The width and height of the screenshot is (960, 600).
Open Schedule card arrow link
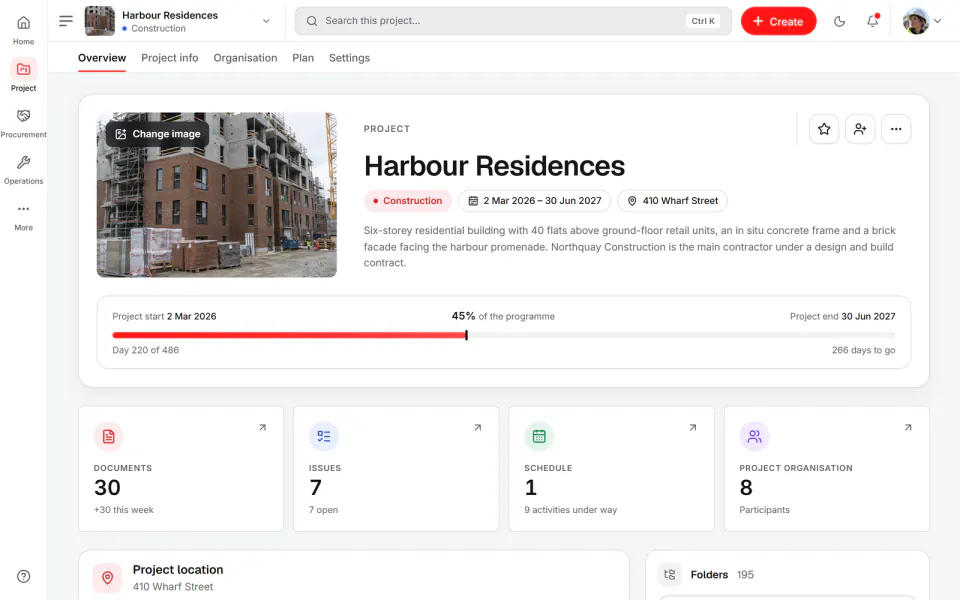pyautogui.click(x=692, y=427)
